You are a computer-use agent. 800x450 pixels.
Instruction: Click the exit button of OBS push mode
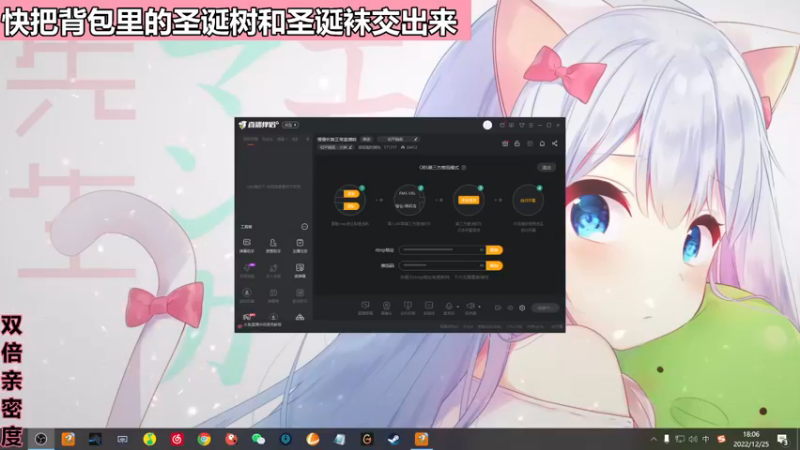(546, 167)
